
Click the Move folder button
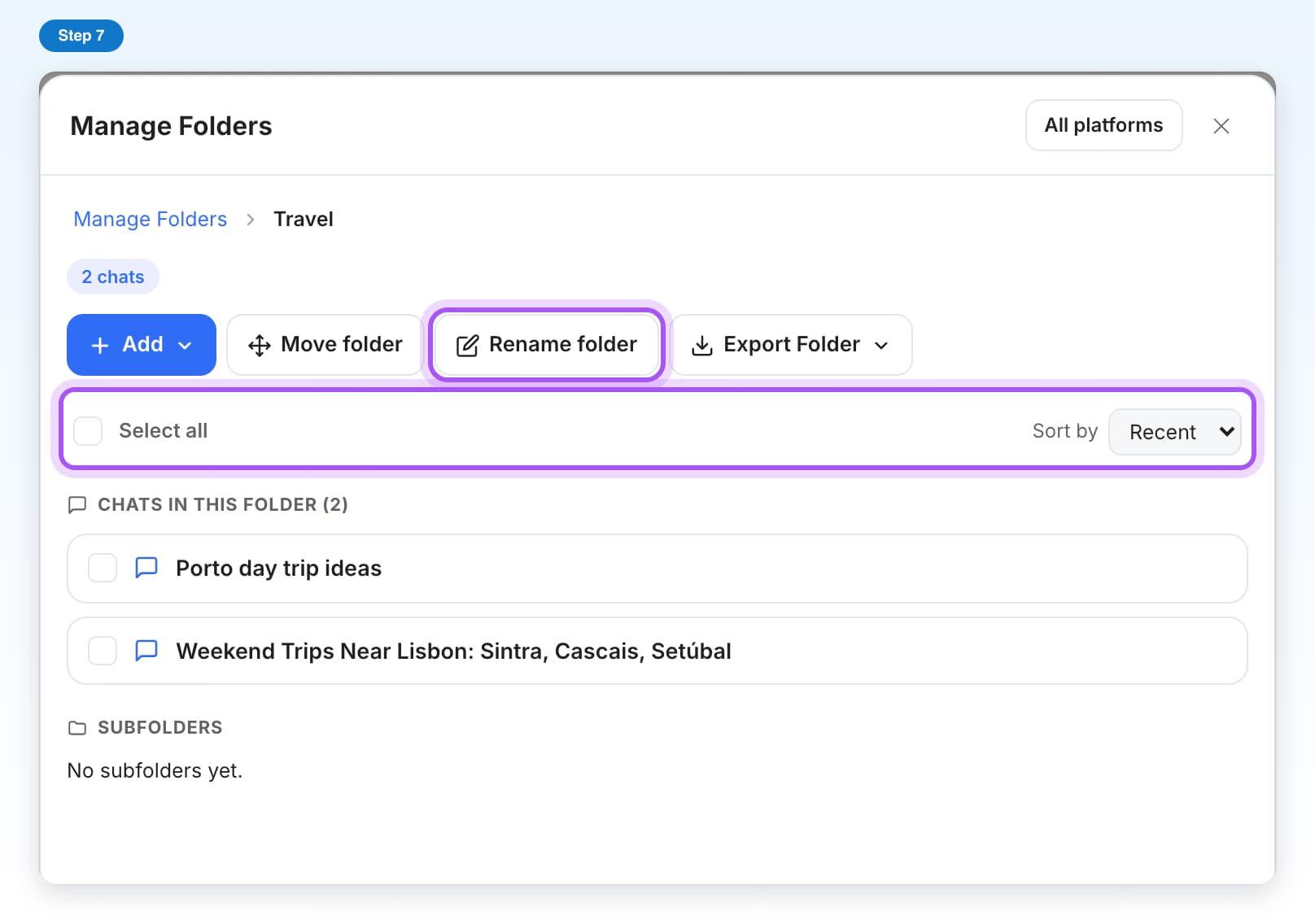(325, 345)
